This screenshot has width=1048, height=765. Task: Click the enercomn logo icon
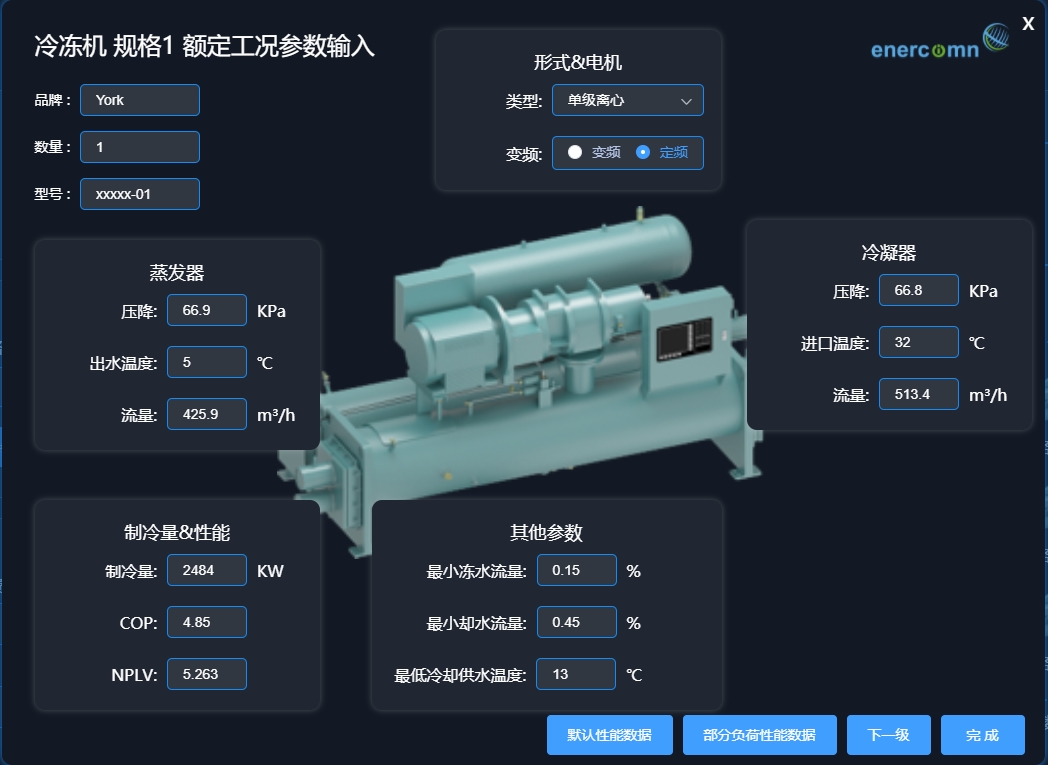coord(996,38)
